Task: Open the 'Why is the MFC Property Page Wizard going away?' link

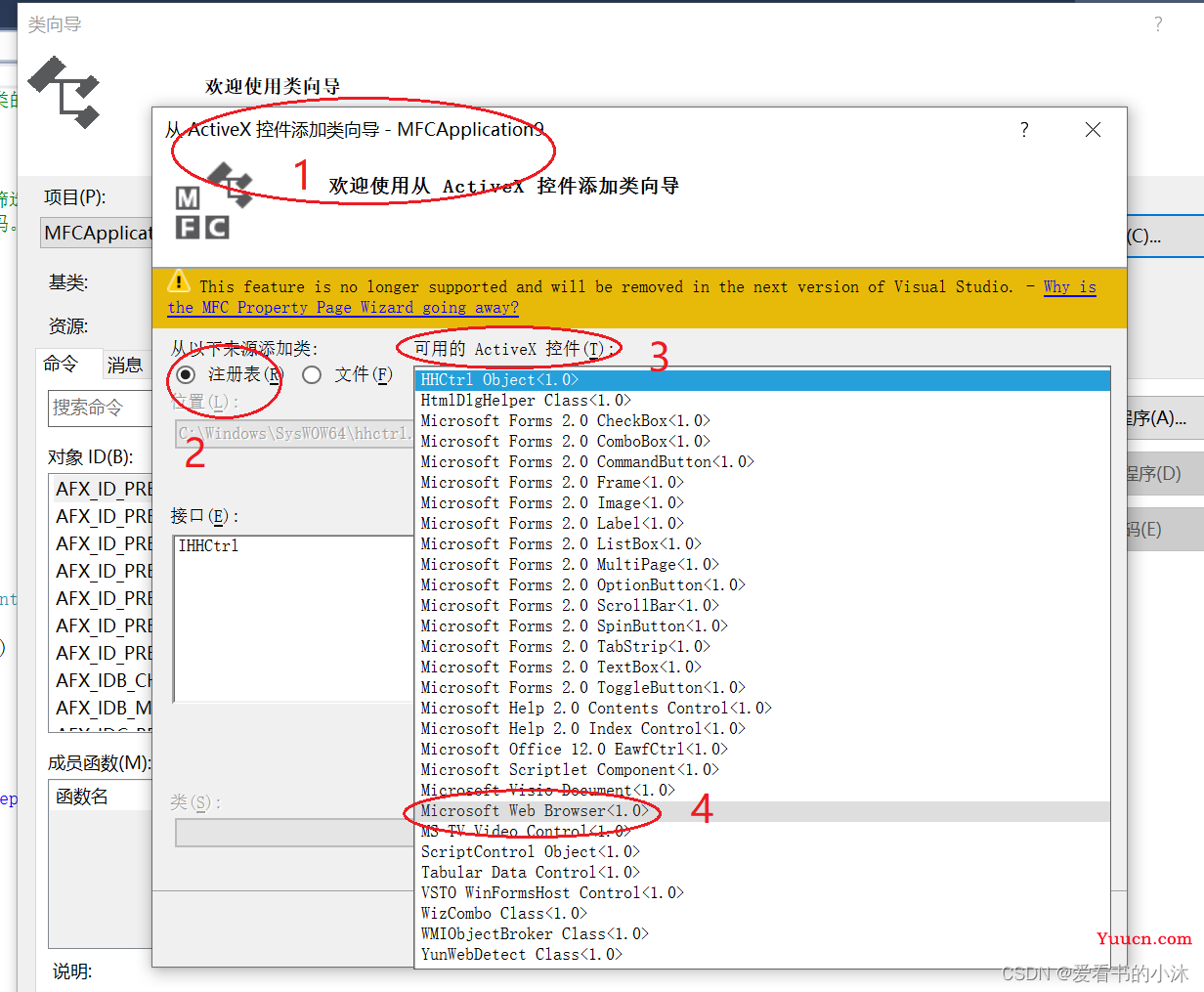Action: click(342, 308)
